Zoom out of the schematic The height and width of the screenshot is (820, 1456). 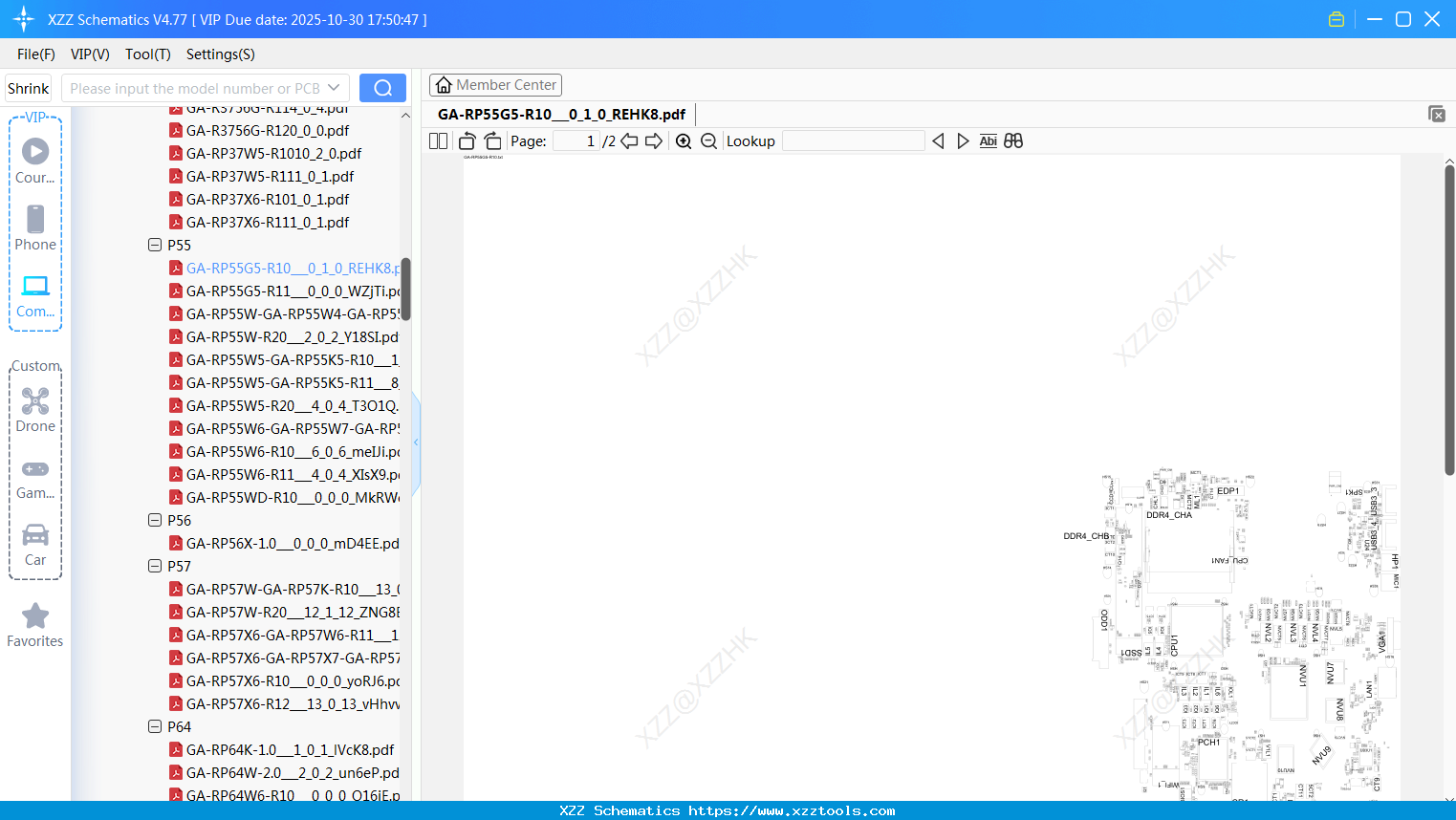(708, 140)
